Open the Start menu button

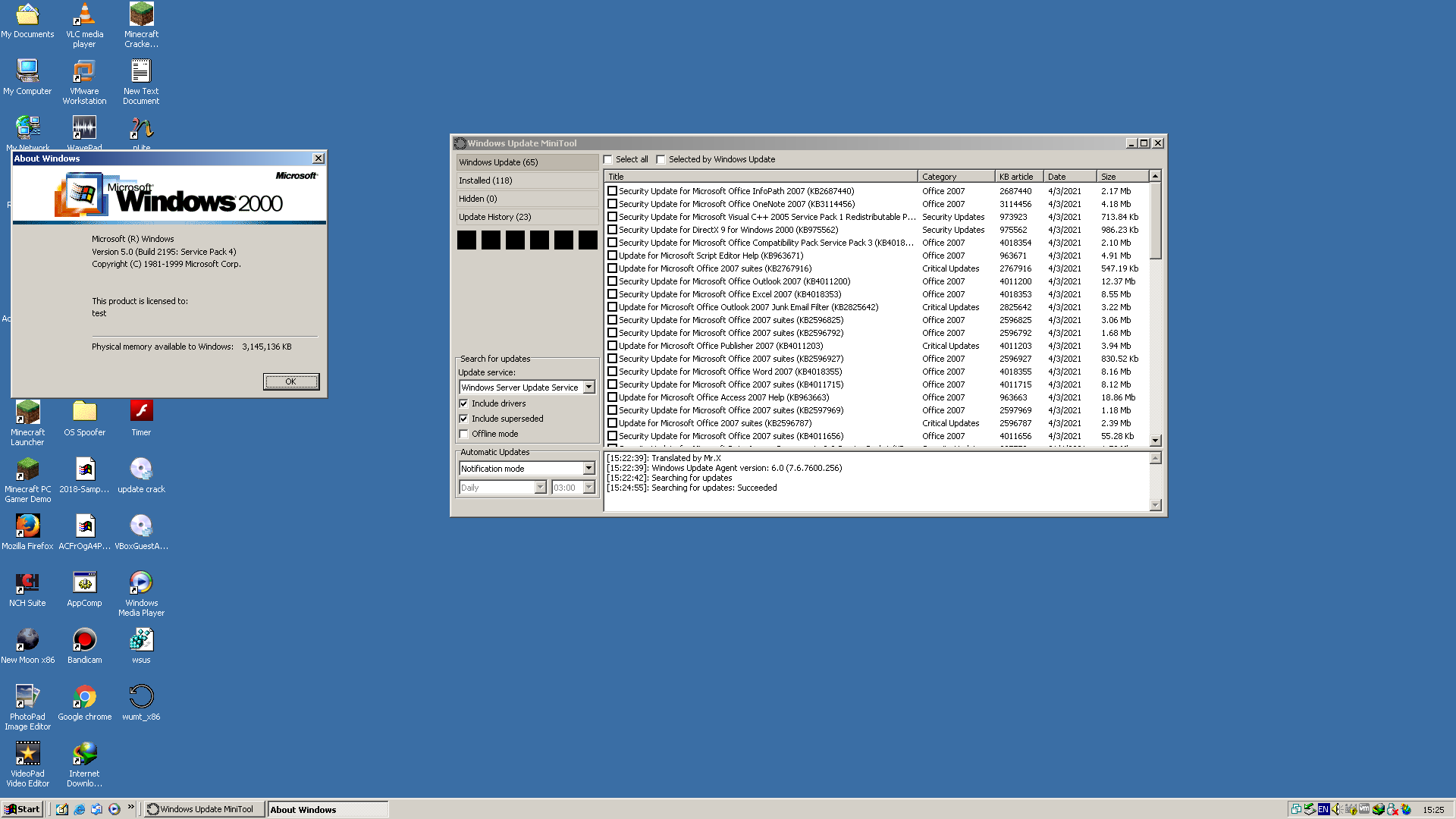[x=22, y=809]
